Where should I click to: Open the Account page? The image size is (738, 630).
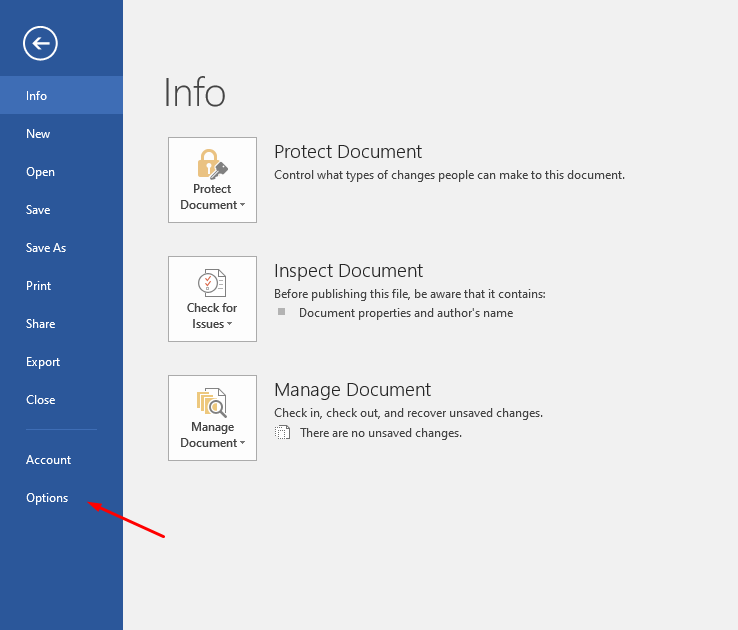(61, 460)
